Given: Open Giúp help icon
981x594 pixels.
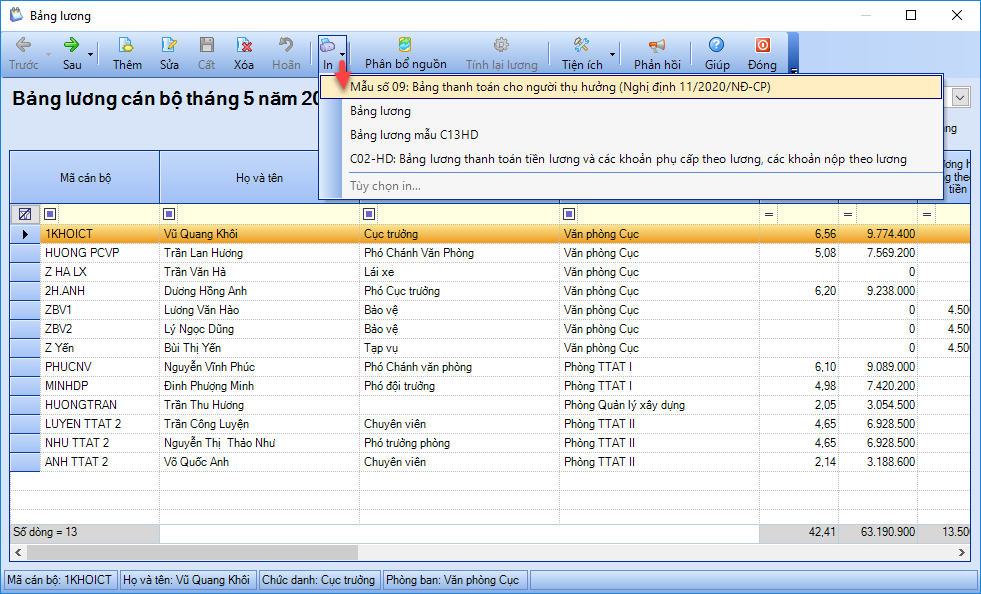Looking at the screenshot, I should (716, 46).
